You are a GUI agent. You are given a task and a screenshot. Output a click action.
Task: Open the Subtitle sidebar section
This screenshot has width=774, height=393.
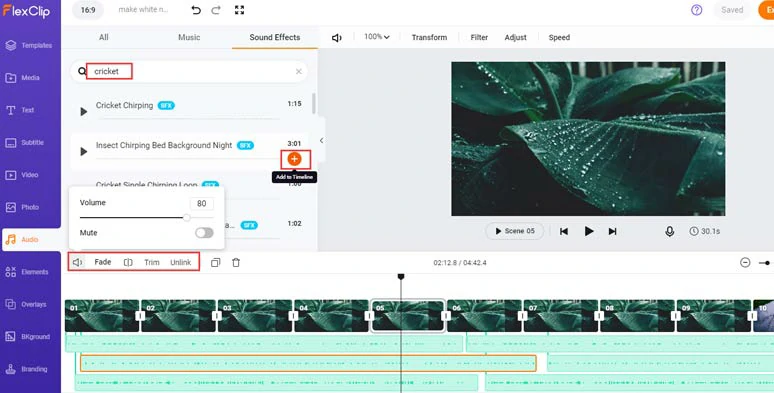tap(24, 143)
